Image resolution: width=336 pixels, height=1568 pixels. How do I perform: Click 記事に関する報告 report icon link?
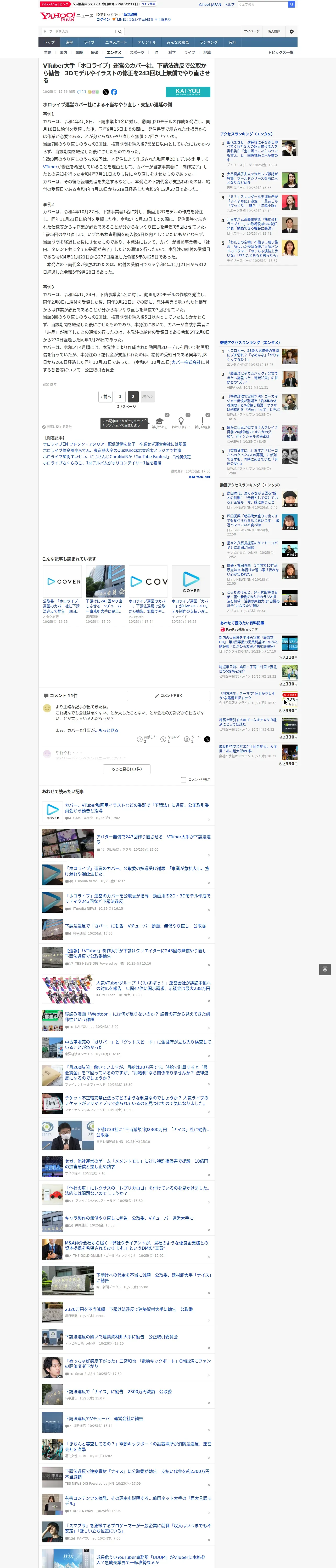point(57,427)
